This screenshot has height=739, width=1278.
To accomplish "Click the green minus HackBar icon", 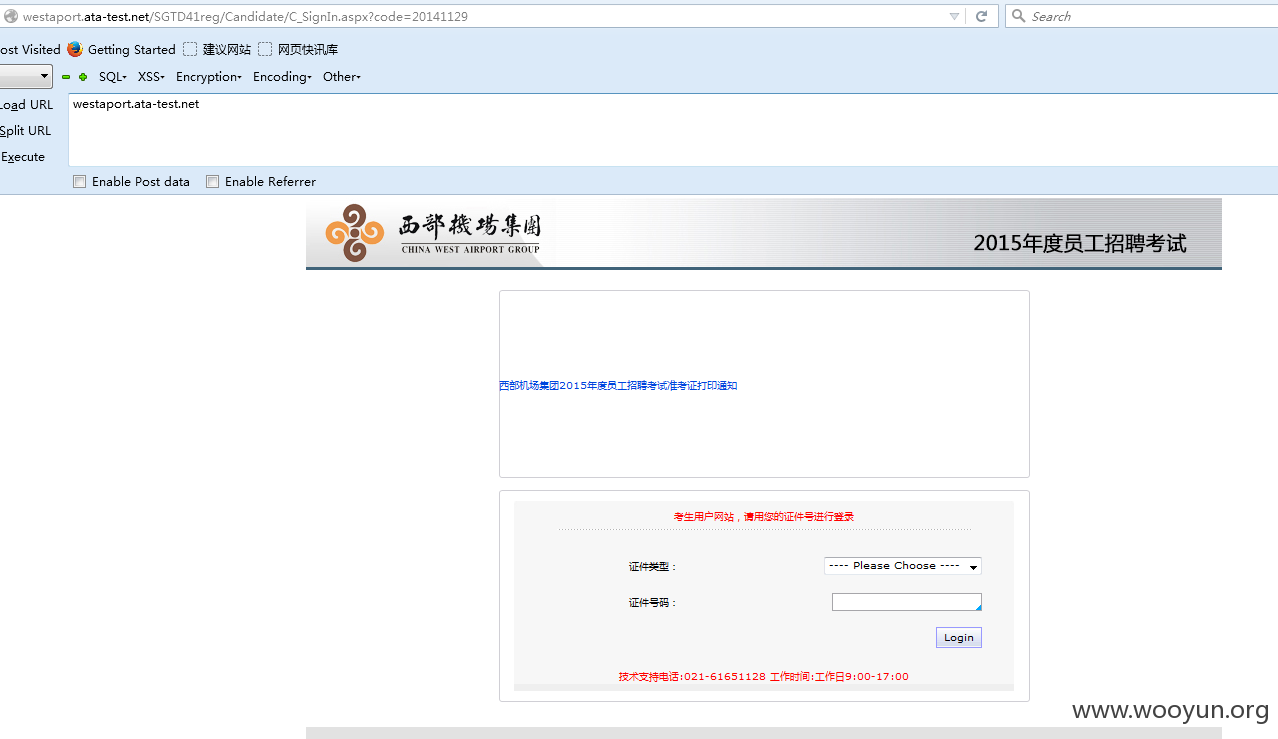I will [x=66, y=77].
